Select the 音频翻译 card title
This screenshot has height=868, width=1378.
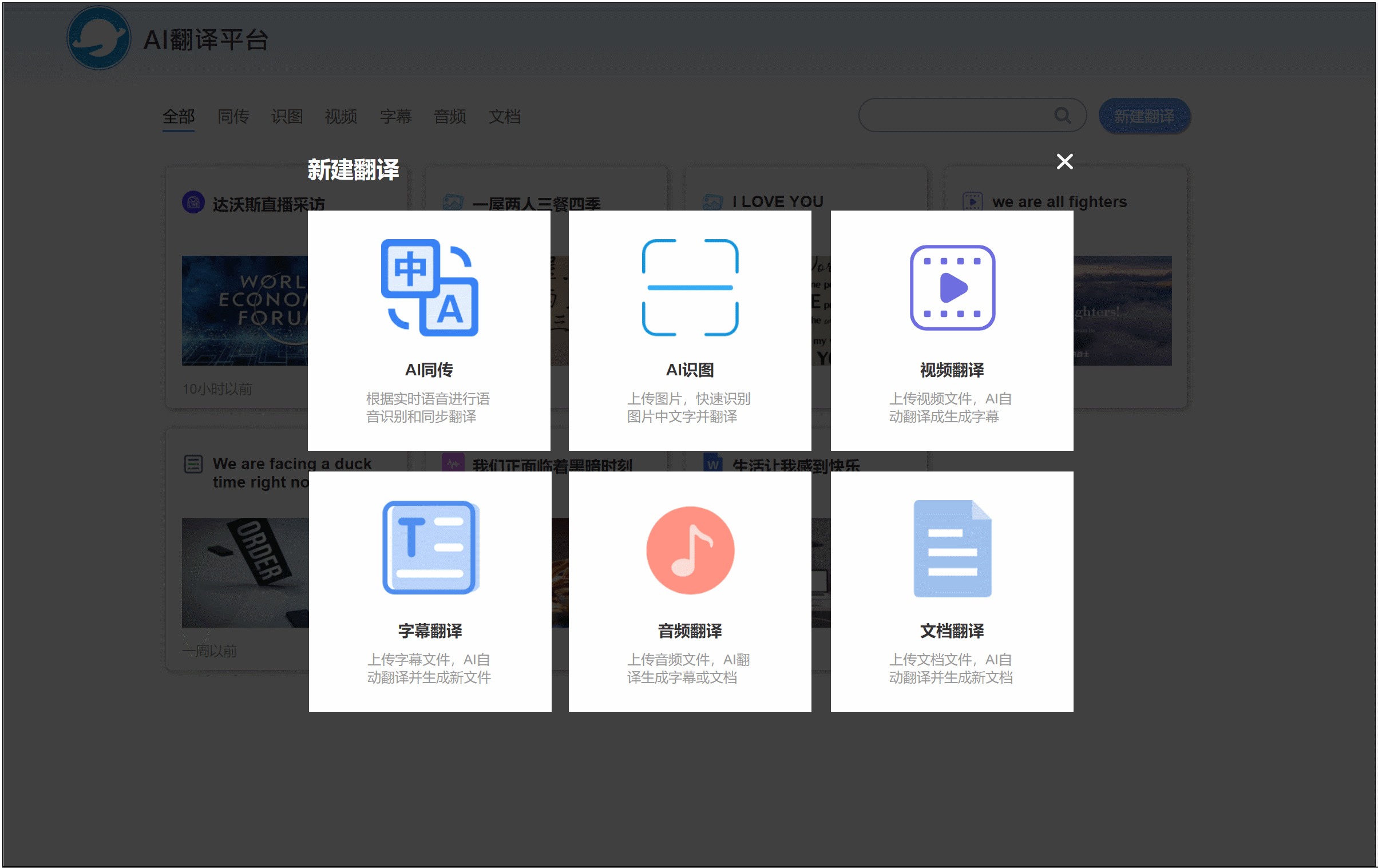tap(690, 631)
